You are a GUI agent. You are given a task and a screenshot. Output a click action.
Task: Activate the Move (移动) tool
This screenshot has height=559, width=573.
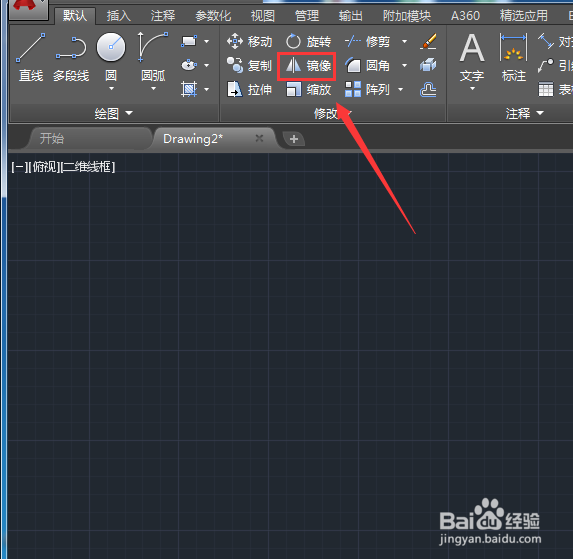tap(249, 42)
